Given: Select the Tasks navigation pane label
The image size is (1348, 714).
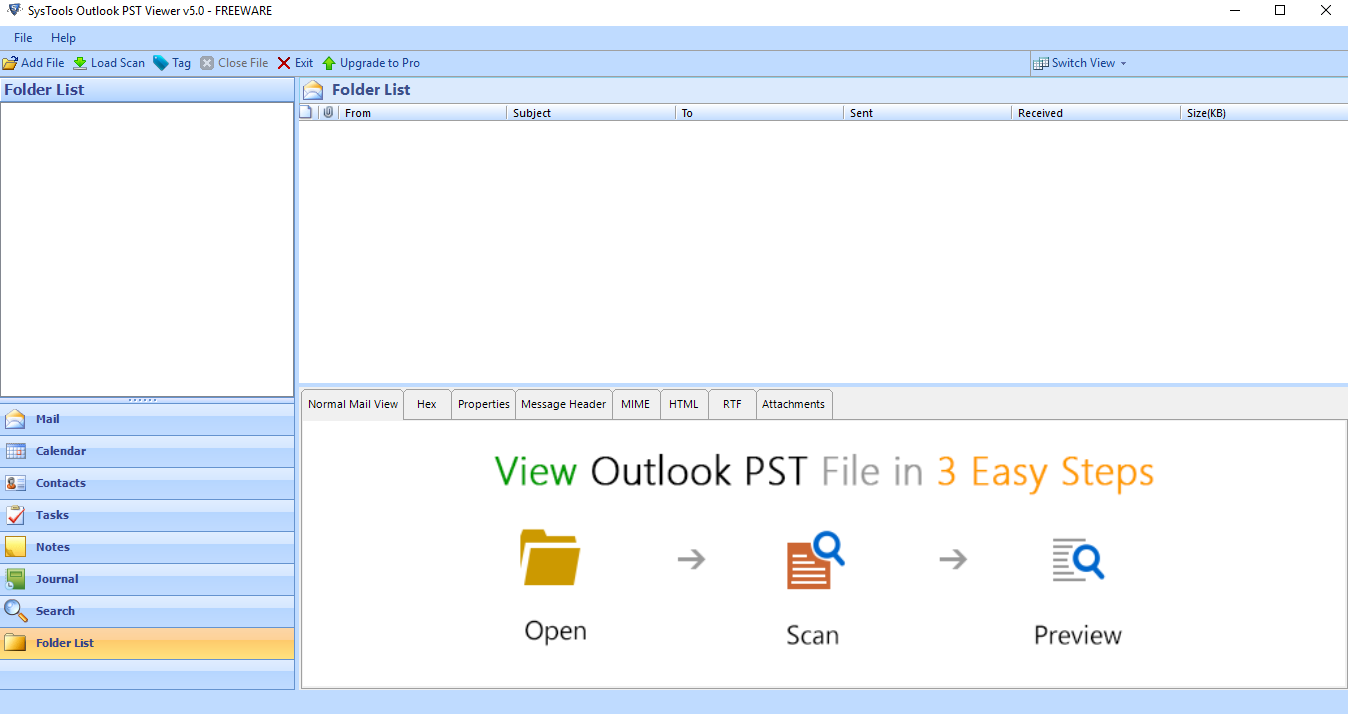Looking at the screenshot, I should tap(53, 515).
